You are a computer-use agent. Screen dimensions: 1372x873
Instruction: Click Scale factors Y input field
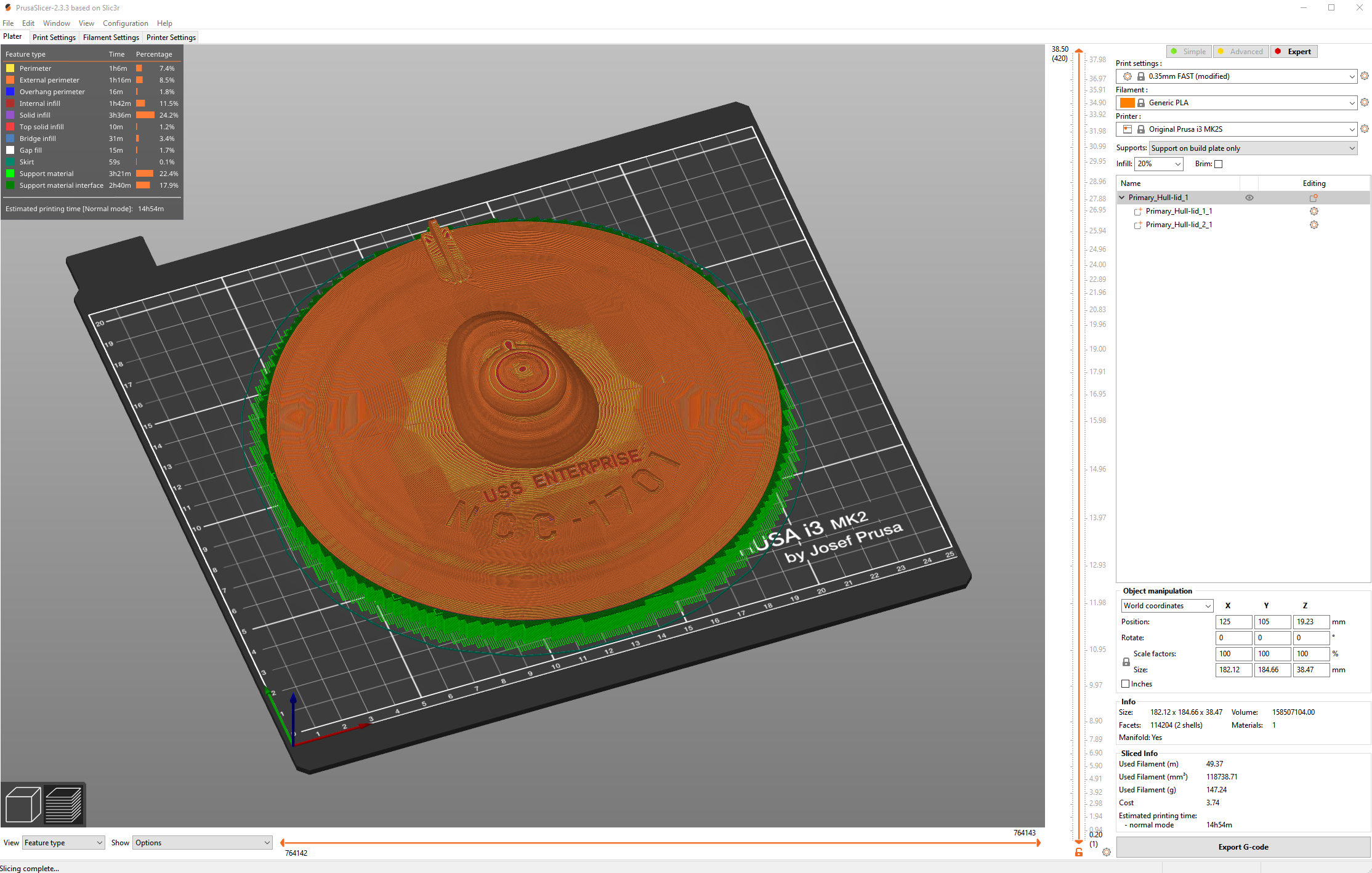coord(1272,654)
